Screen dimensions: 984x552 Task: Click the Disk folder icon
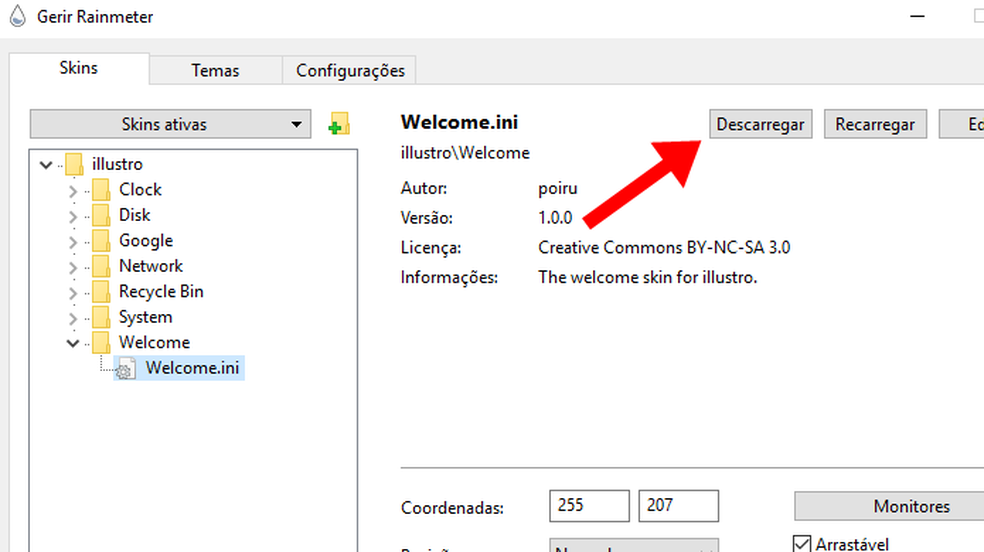coord(101,215)
